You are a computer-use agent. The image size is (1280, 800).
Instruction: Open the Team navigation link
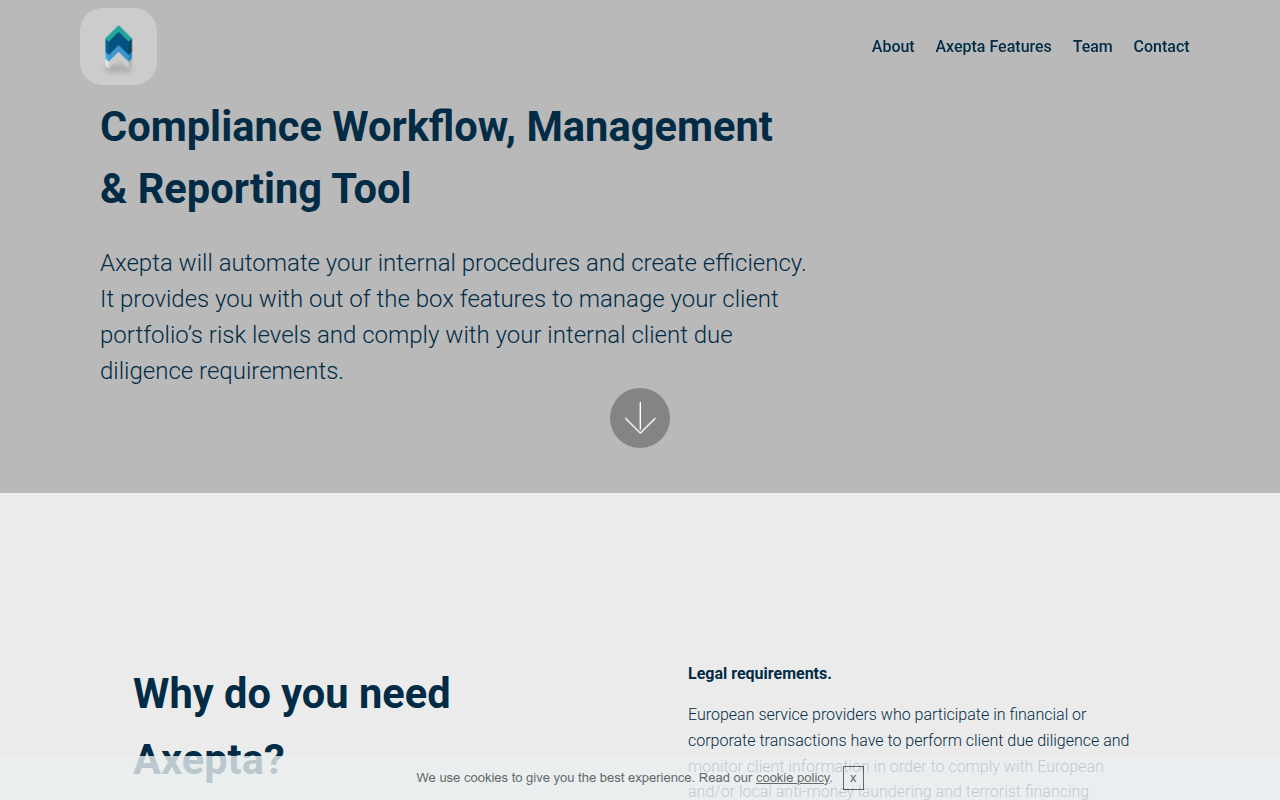1092,46
